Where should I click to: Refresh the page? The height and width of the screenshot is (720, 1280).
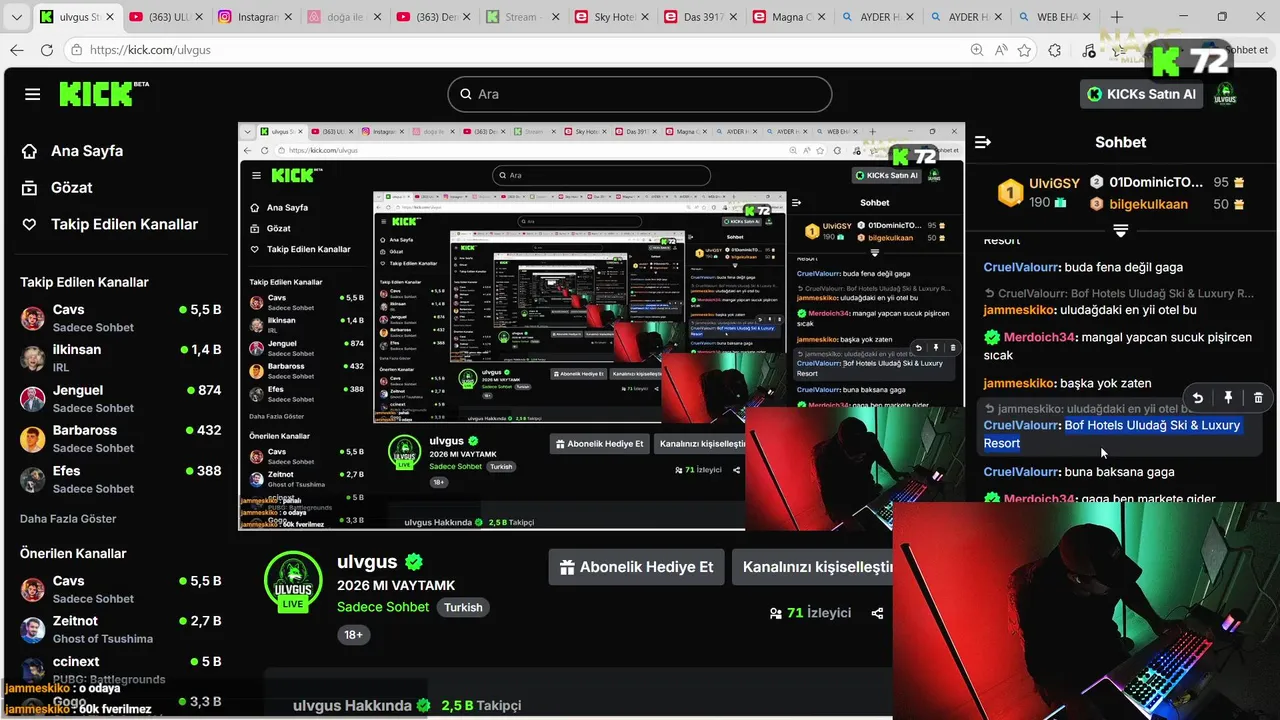click(x=46, y=50)
